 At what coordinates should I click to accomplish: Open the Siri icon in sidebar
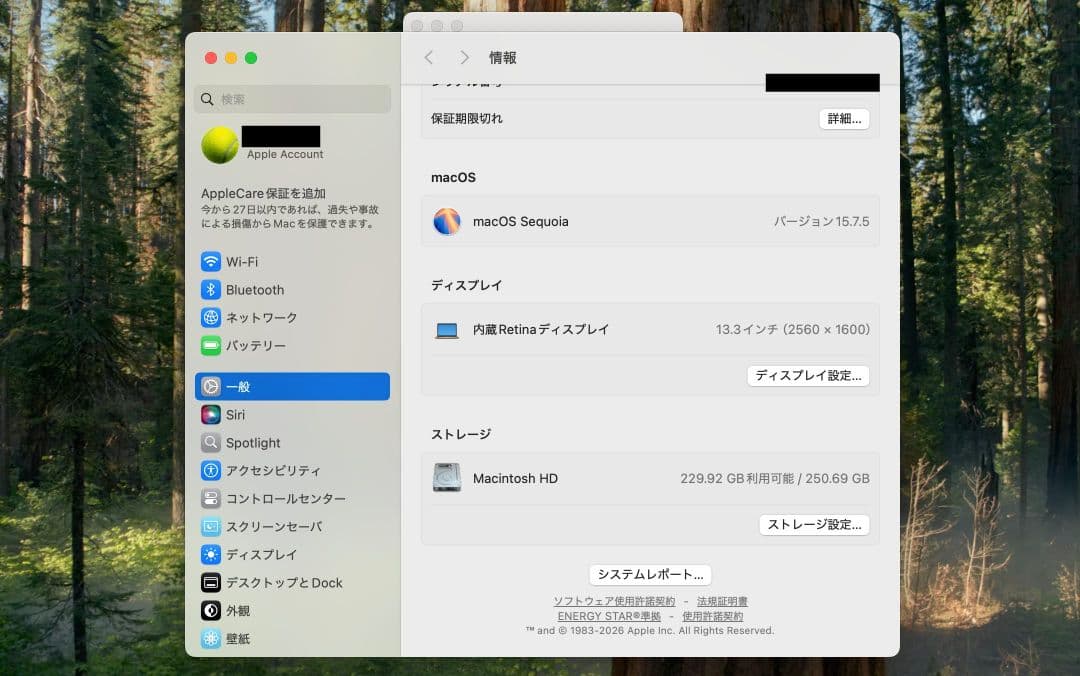(x=211, y=415)
